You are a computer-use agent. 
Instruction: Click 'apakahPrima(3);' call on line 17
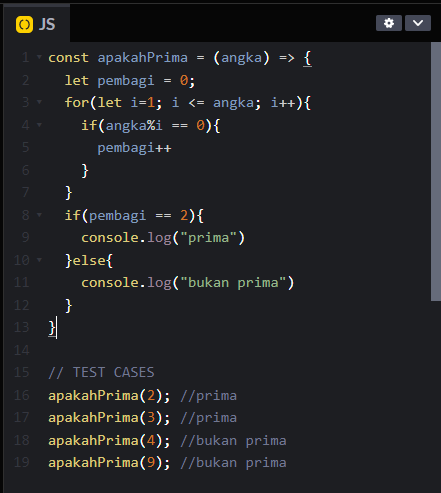tap(109, 418)
